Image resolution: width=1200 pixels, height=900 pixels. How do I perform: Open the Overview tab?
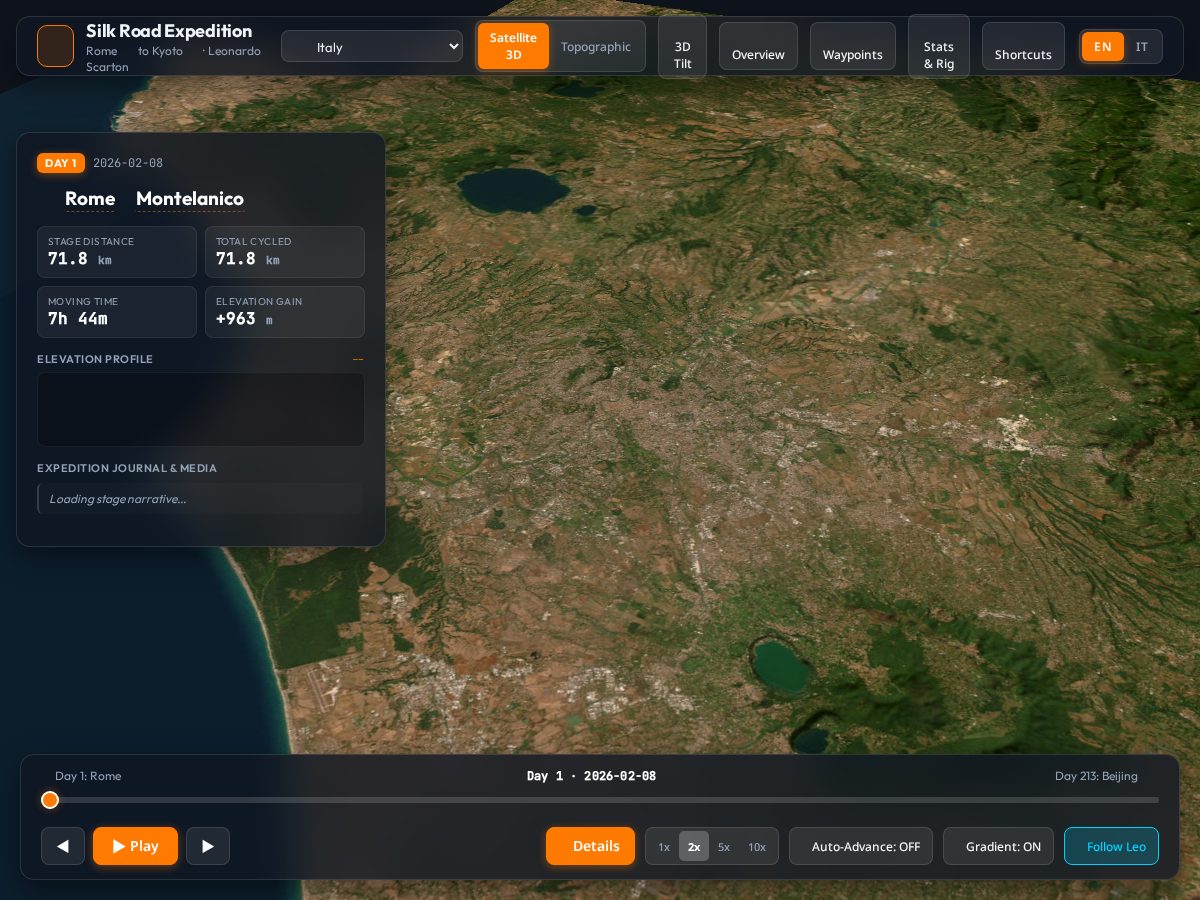tap(758, 47)
